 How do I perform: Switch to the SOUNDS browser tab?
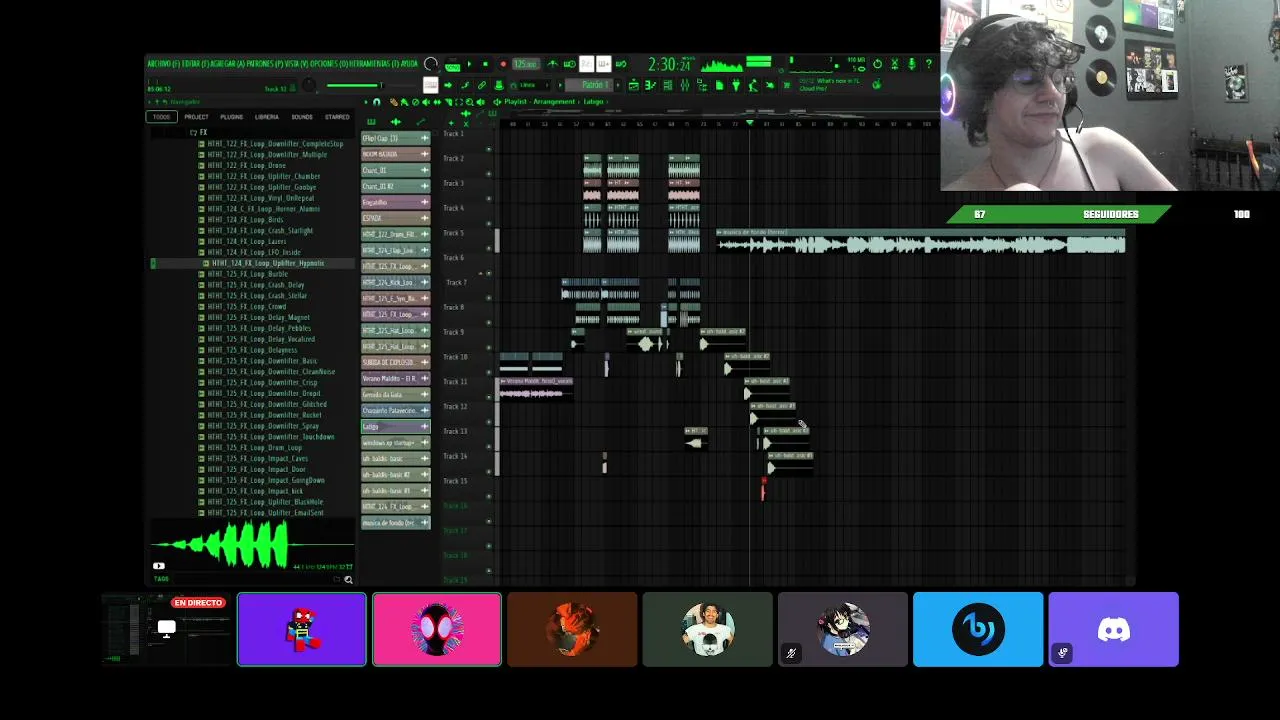click(302, 117)
